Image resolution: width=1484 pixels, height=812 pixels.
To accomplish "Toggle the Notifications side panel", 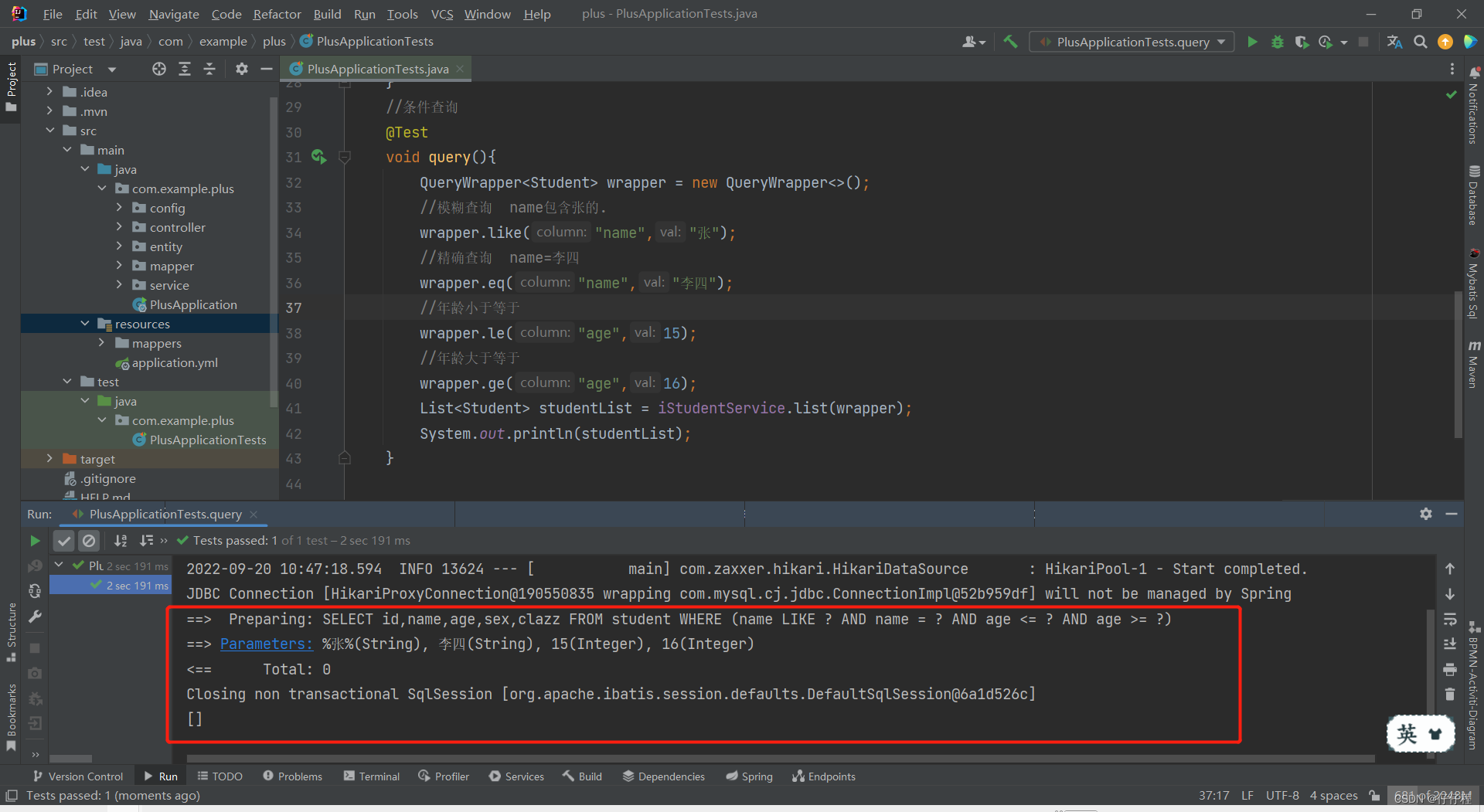I will coord(1473,106).
